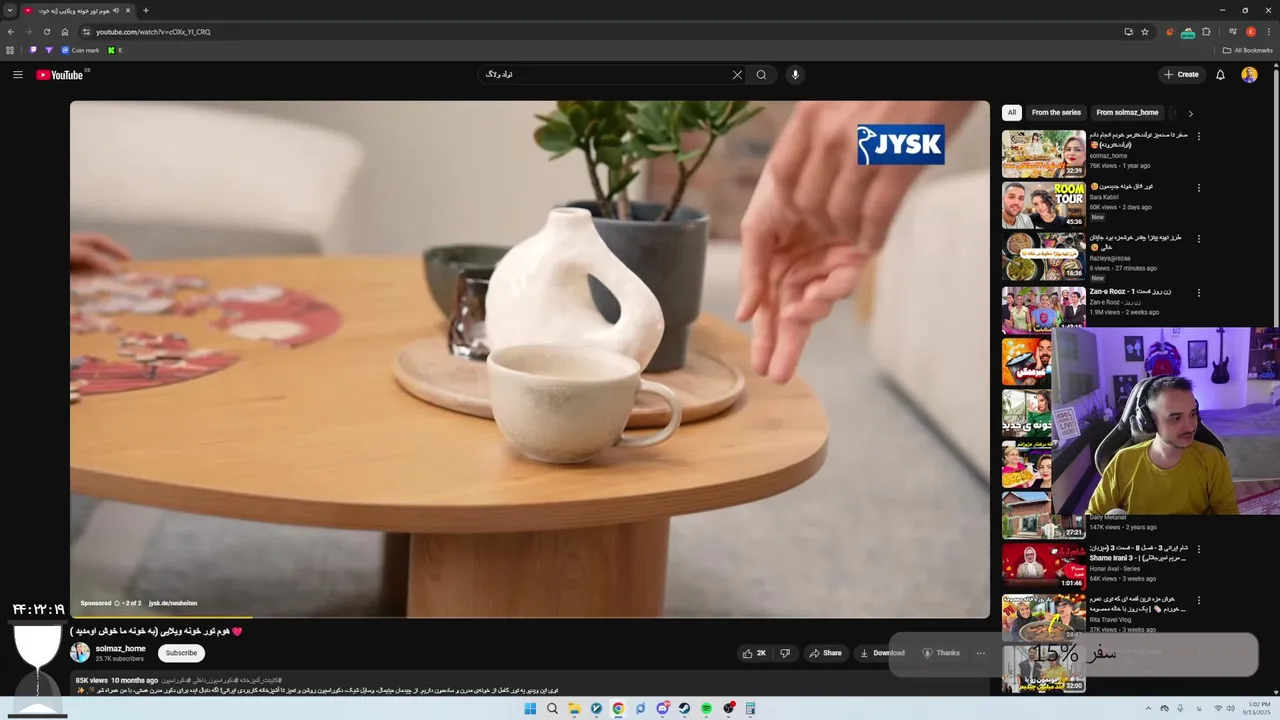The width and height of the screenshot is (1280, 720).
Task: Open a new browser tab
Action: pos(146,11)
